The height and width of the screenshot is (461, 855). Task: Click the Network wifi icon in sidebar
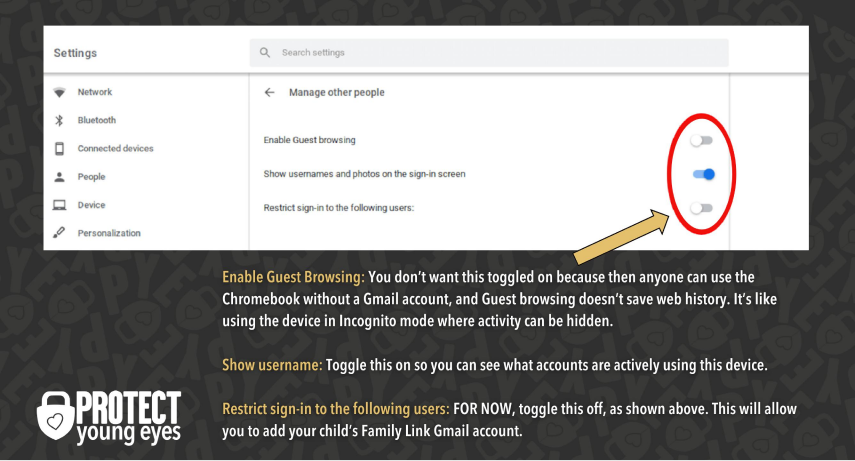59,92
